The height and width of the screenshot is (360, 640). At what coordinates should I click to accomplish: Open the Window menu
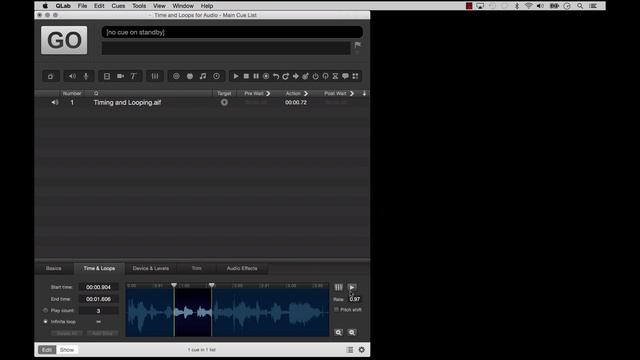[183, 6]
